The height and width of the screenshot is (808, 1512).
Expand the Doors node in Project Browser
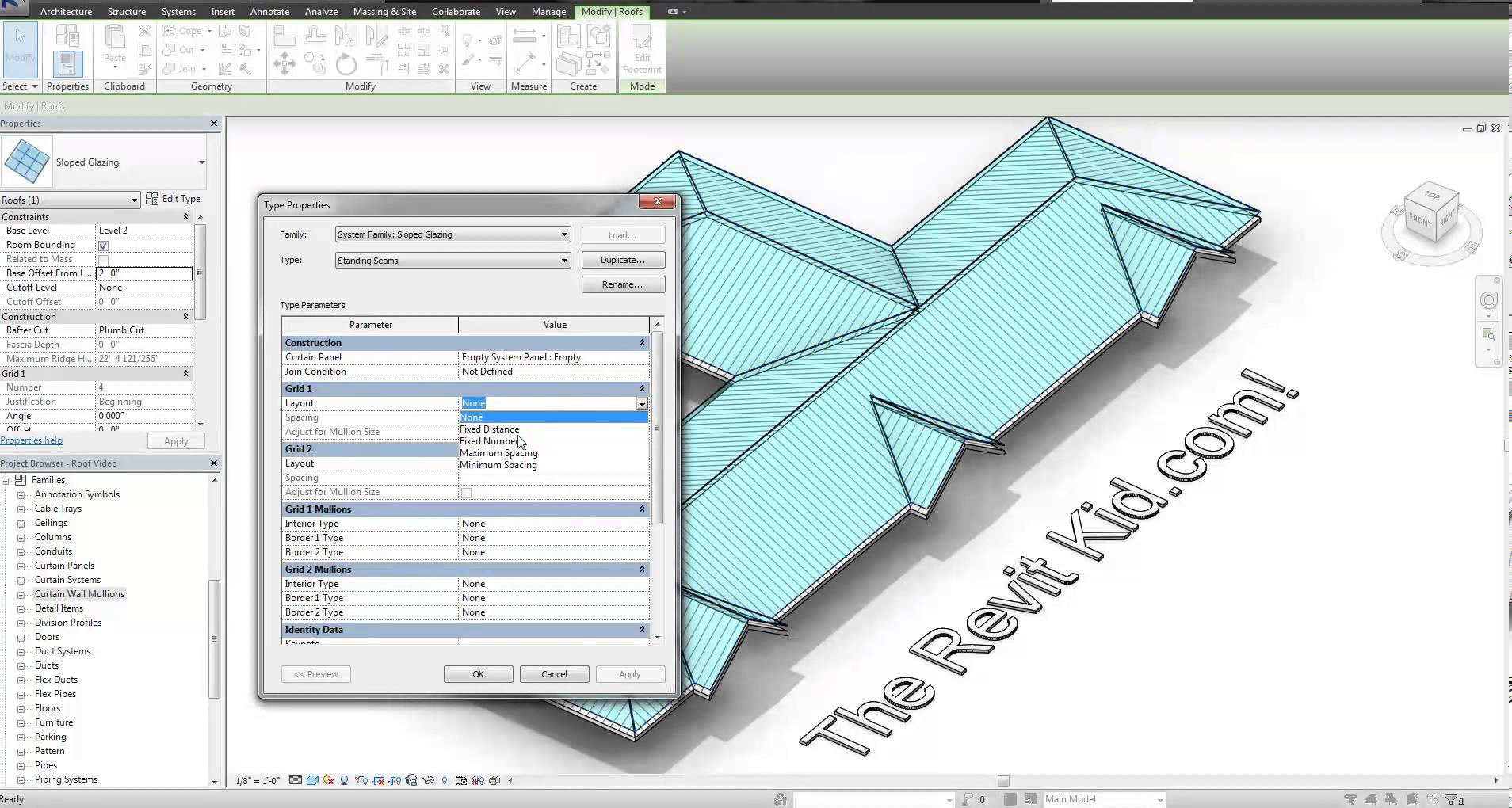pos(21,637)
